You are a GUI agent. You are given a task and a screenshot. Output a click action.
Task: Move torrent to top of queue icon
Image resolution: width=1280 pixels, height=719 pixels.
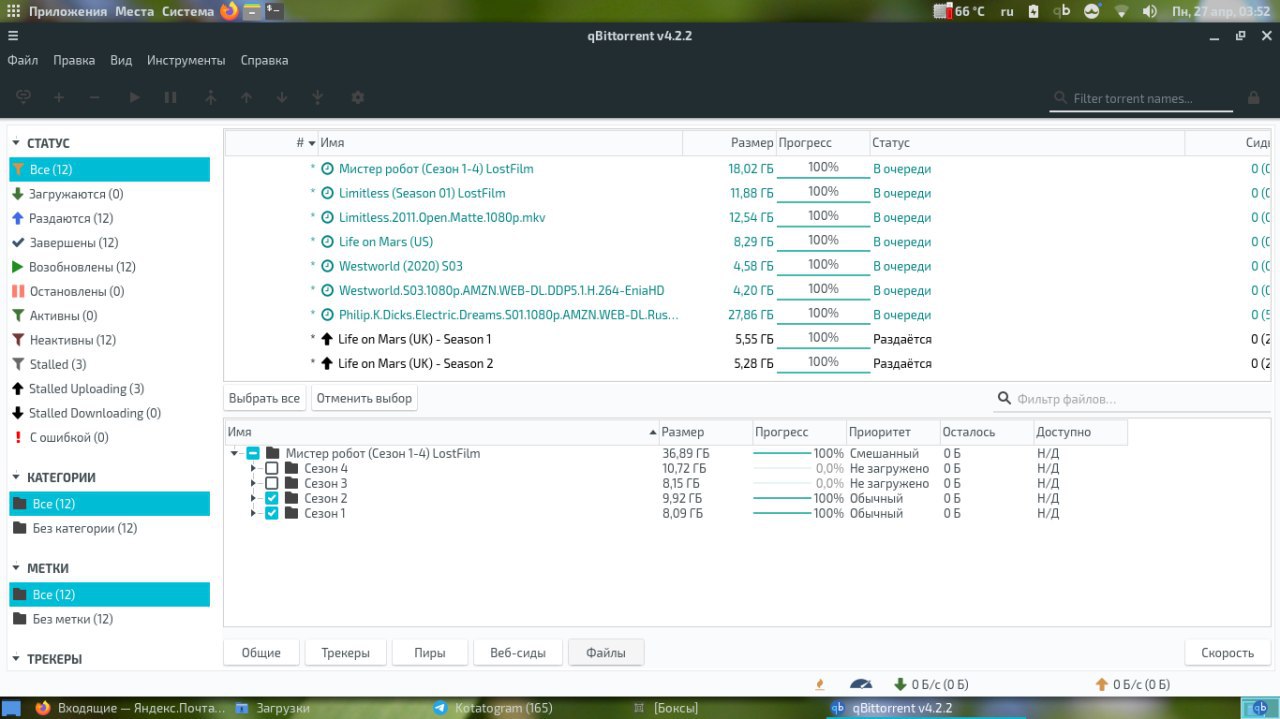pos(210,98)
